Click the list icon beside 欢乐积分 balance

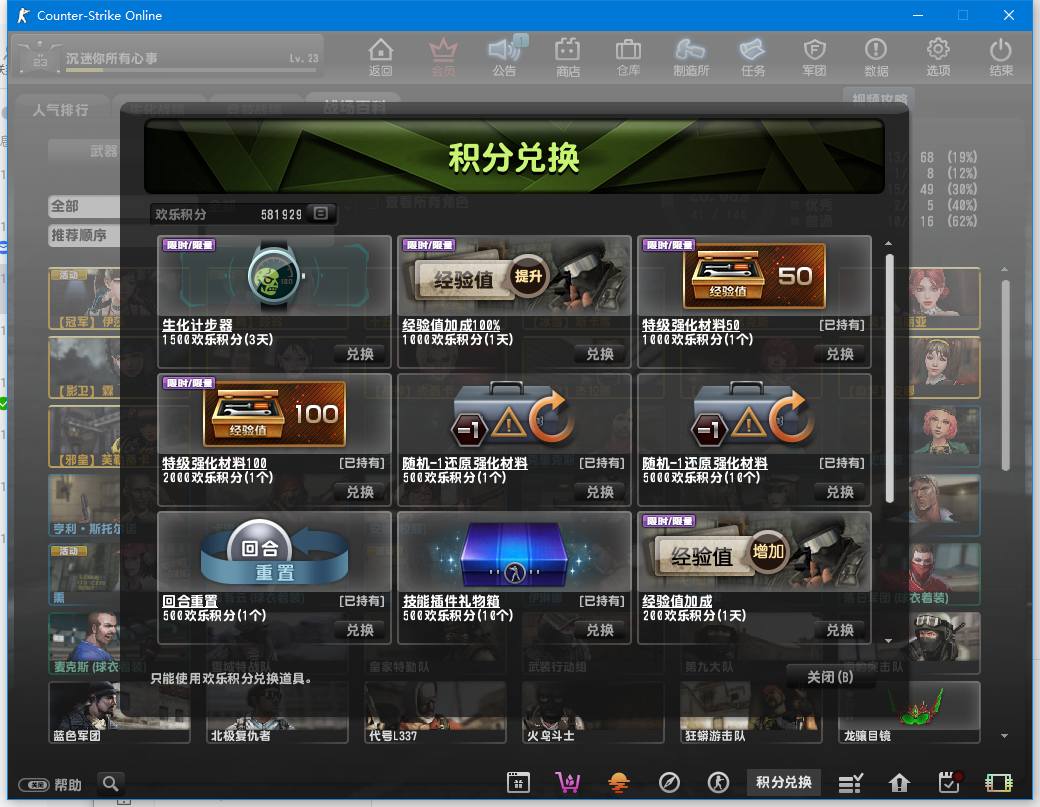click(x=320, y=213)
